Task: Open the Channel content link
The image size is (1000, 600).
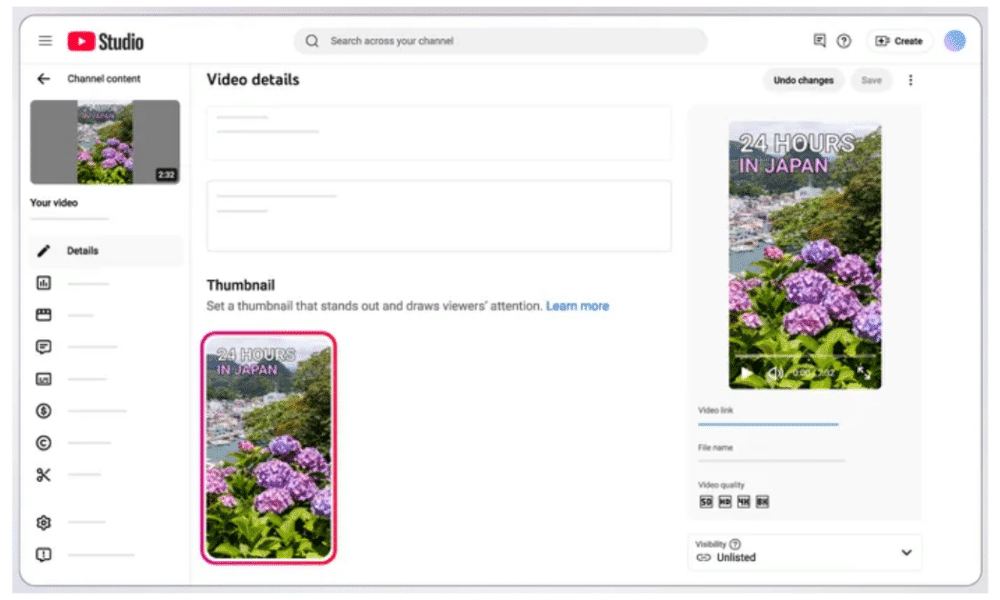Action: tap(104, 78)
